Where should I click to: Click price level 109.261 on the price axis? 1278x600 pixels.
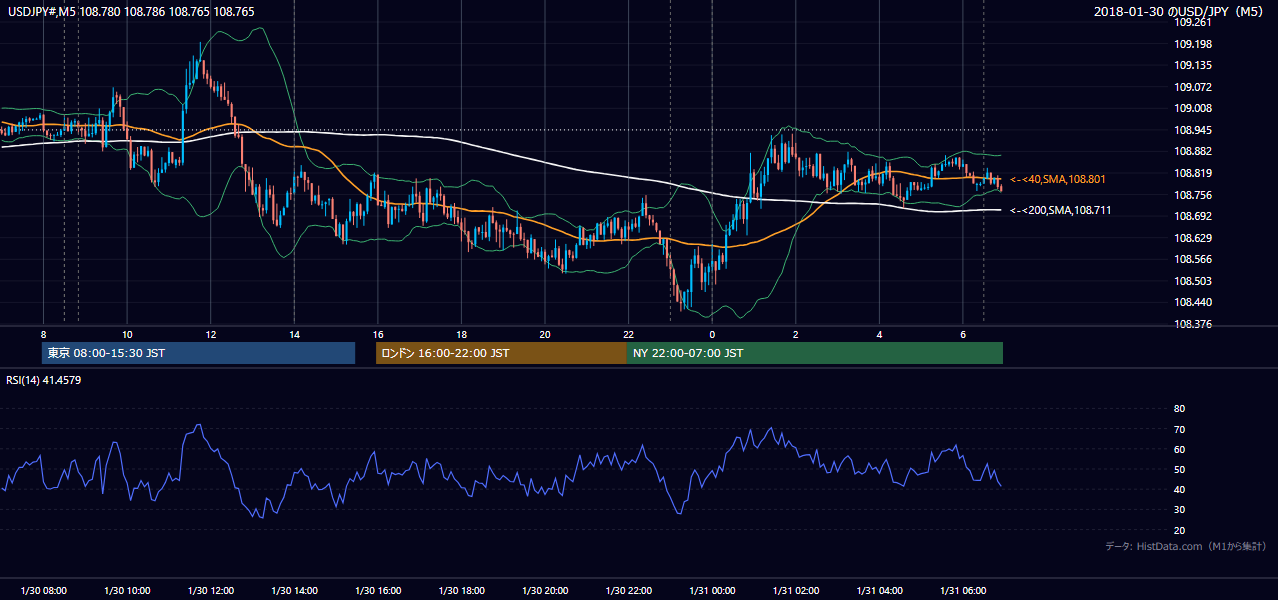[x=1194, y=23]
